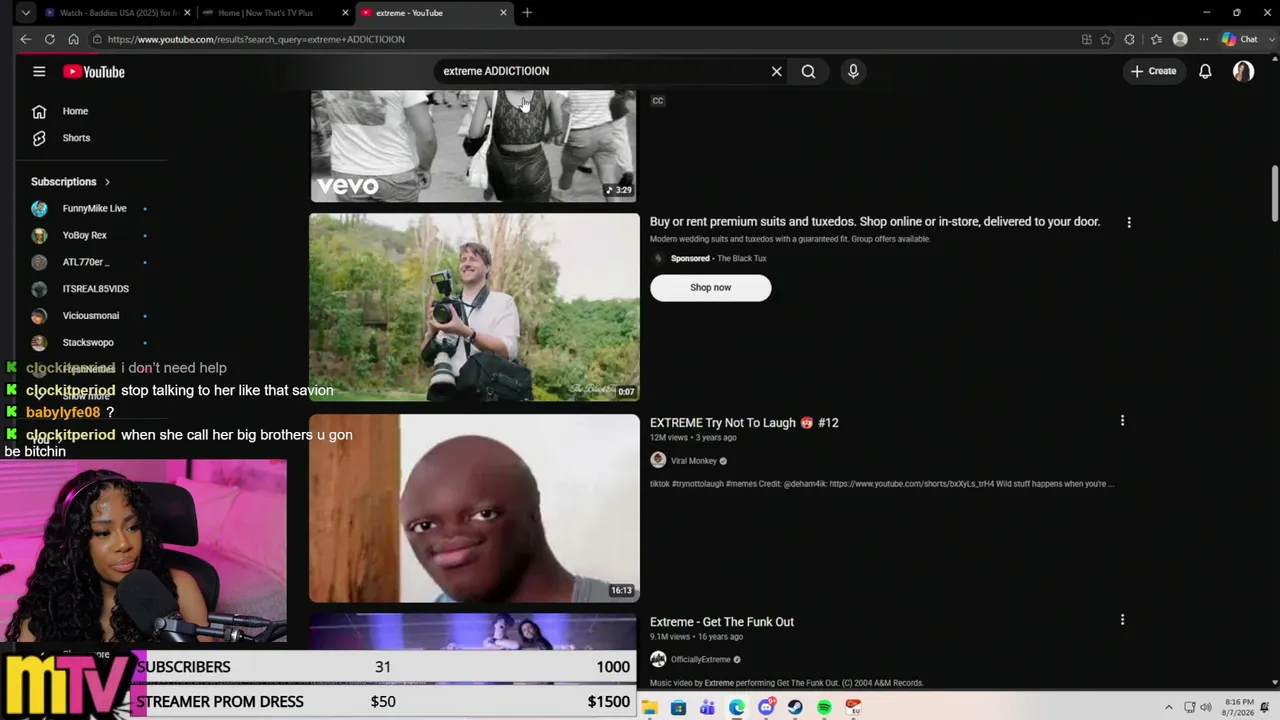1280x720 pixels.
Task: Open EXTREME Try Not To Laugh #12 title
Action: click(744, 423)
